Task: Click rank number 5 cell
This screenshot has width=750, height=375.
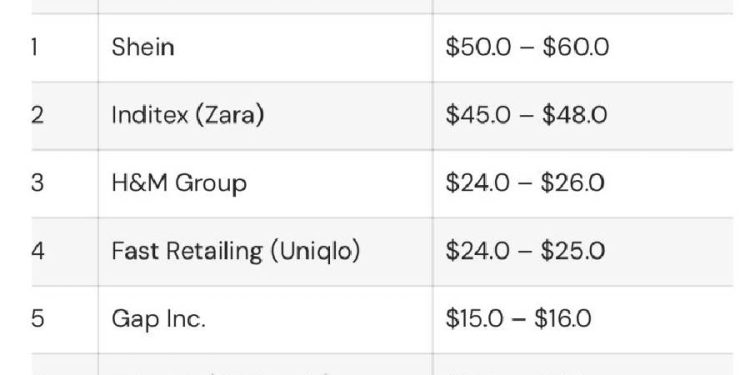Action: [65, 320]
